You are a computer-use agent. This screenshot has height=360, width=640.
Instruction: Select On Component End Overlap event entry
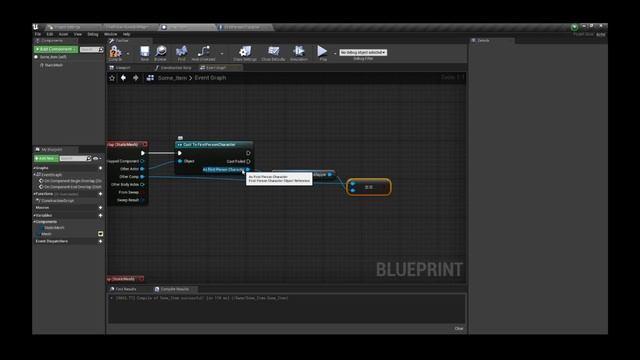tap(70, 187)
